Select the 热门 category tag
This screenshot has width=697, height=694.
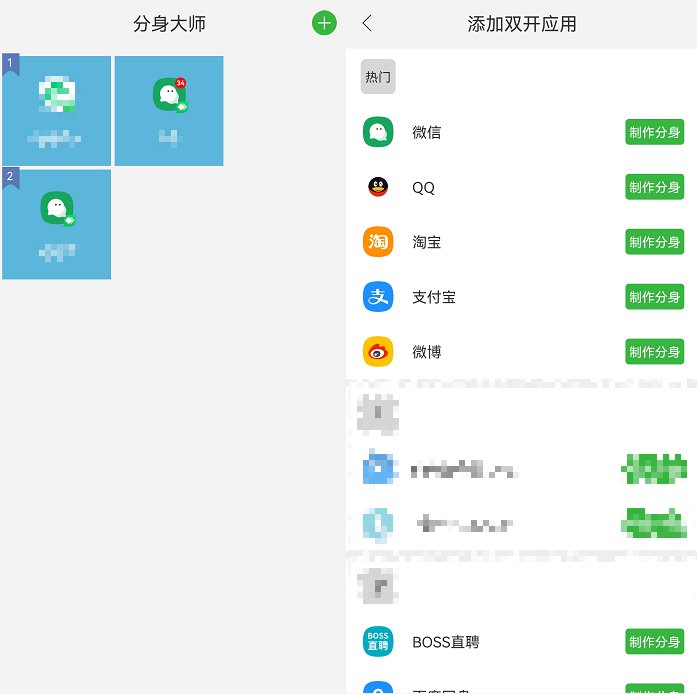(378, 76)
